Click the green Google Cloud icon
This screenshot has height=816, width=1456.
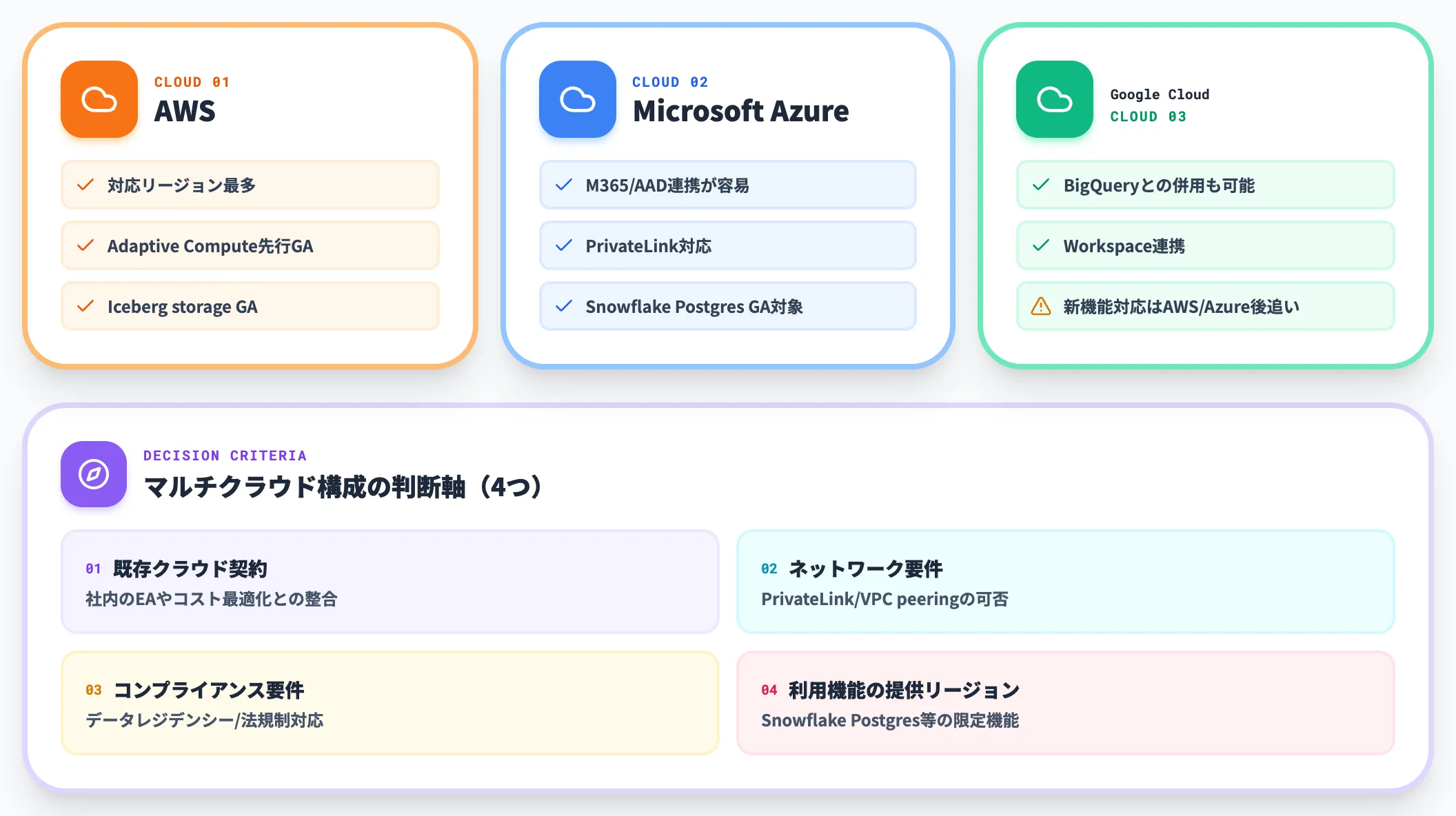(1055, 99)
